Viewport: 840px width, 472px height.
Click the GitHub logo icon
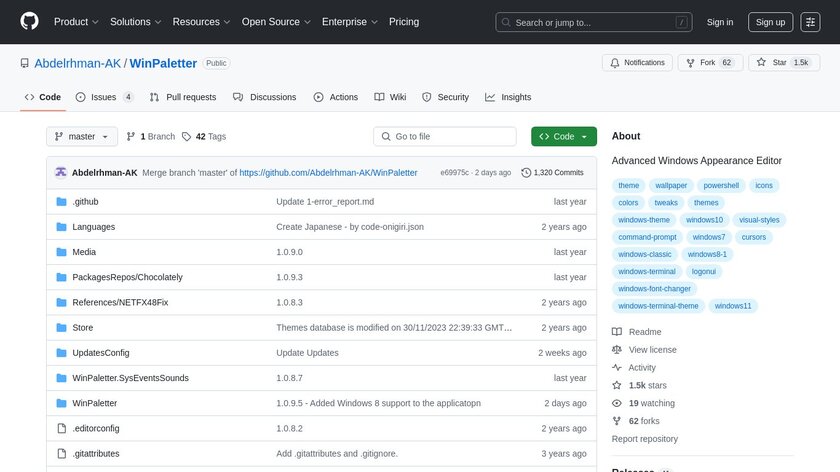[x=28, y=22]
